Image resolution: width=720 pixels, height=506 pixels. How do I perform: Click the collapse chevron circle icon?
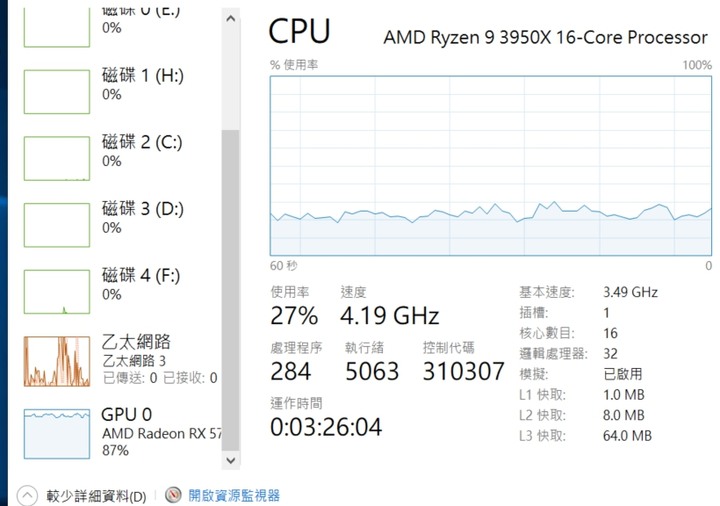click(x=27, y=496)
